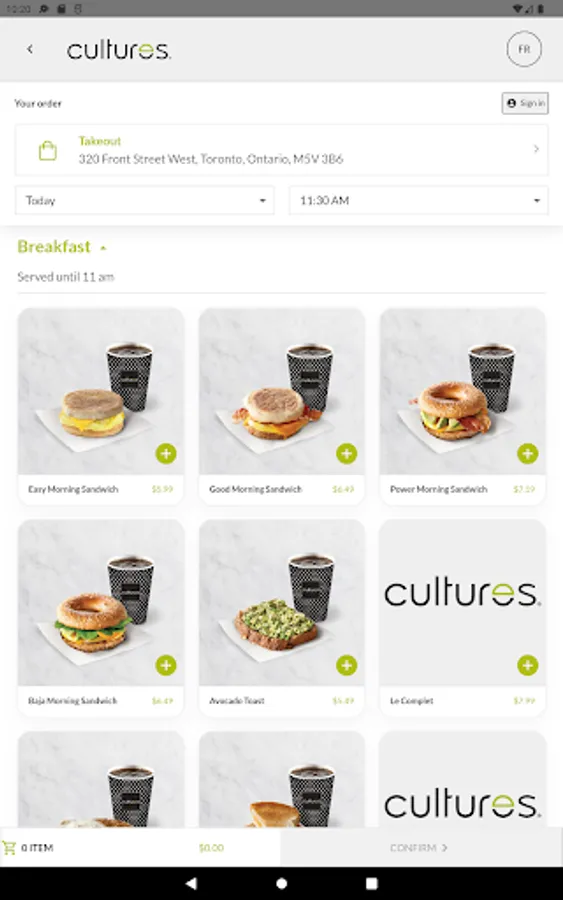563x900 pixels.
Task: Add Le Complet with plus icon
Action: tap(527, 665)
